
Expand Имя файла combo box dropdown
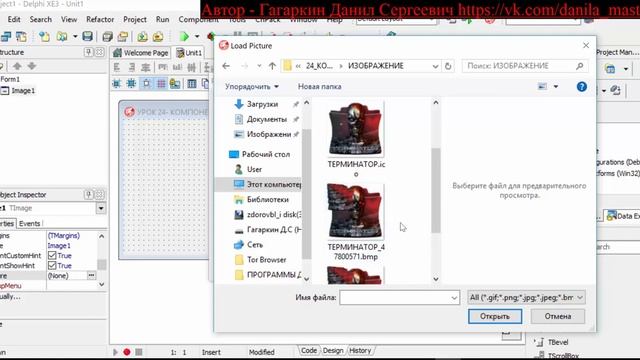click(x=454, y=298)
